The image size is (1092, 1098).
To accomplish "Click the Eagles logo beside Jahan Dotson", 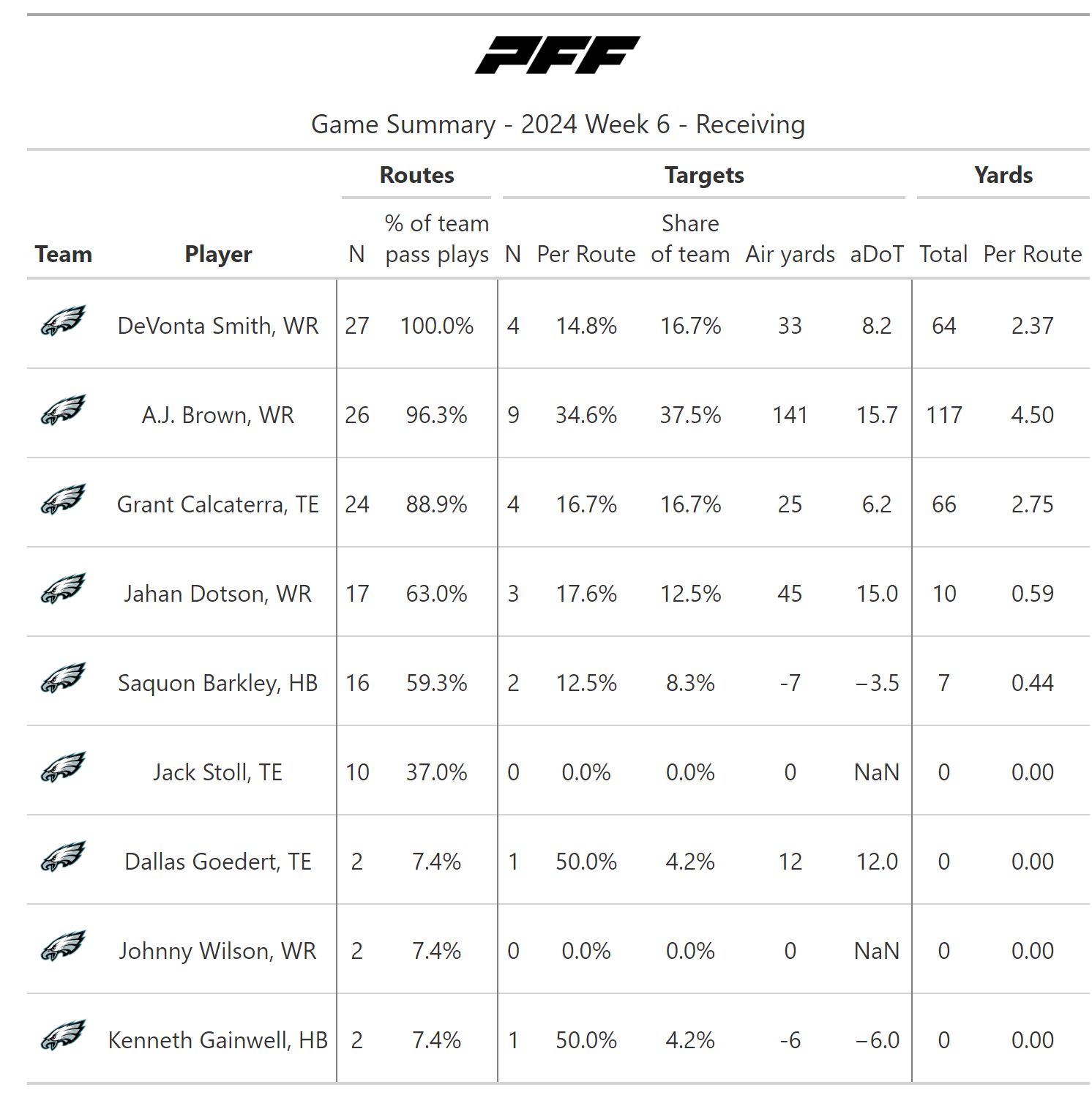I will pyautogui.click(x=63, y=589).
